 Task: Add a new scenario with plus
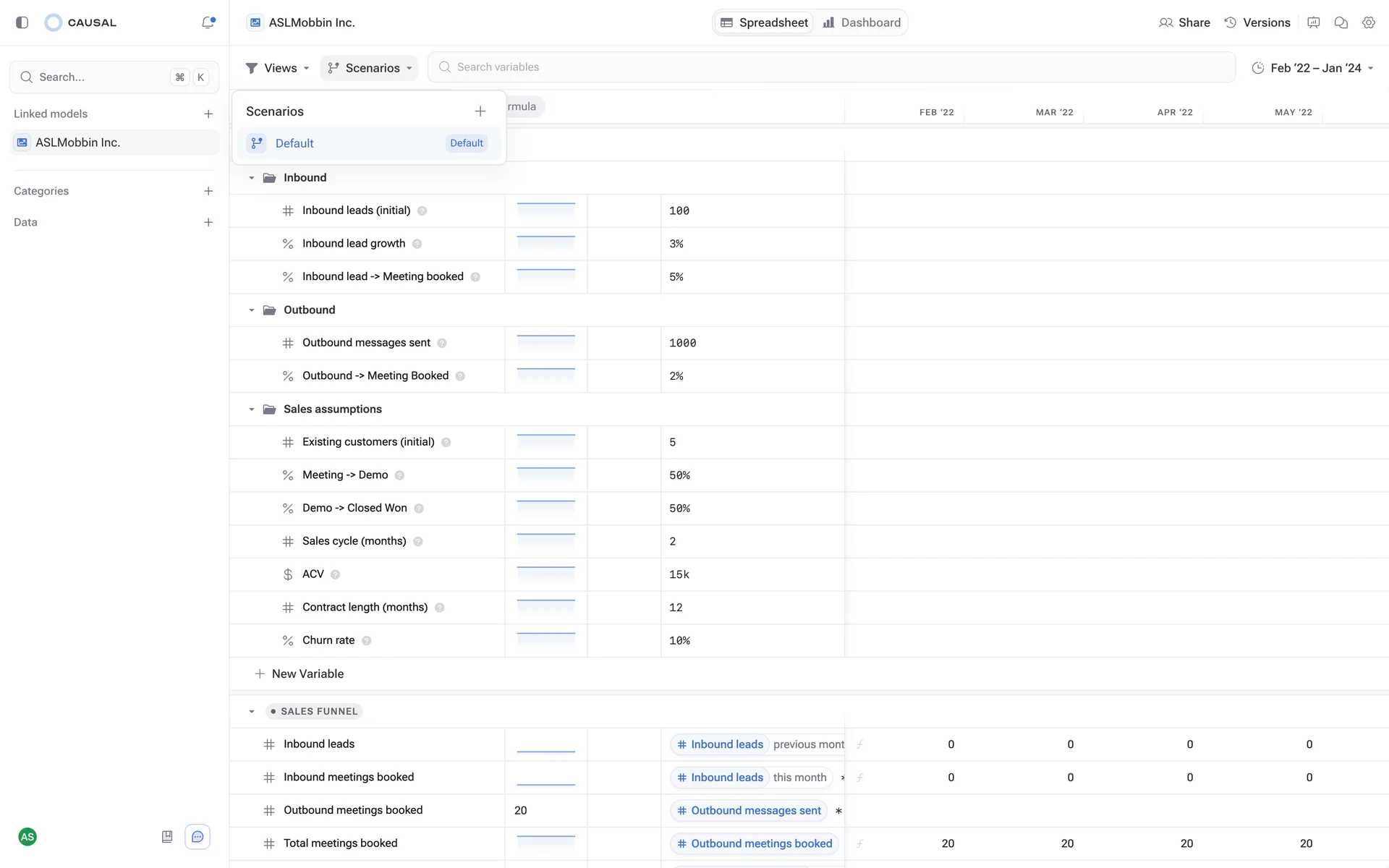(480, 111)
